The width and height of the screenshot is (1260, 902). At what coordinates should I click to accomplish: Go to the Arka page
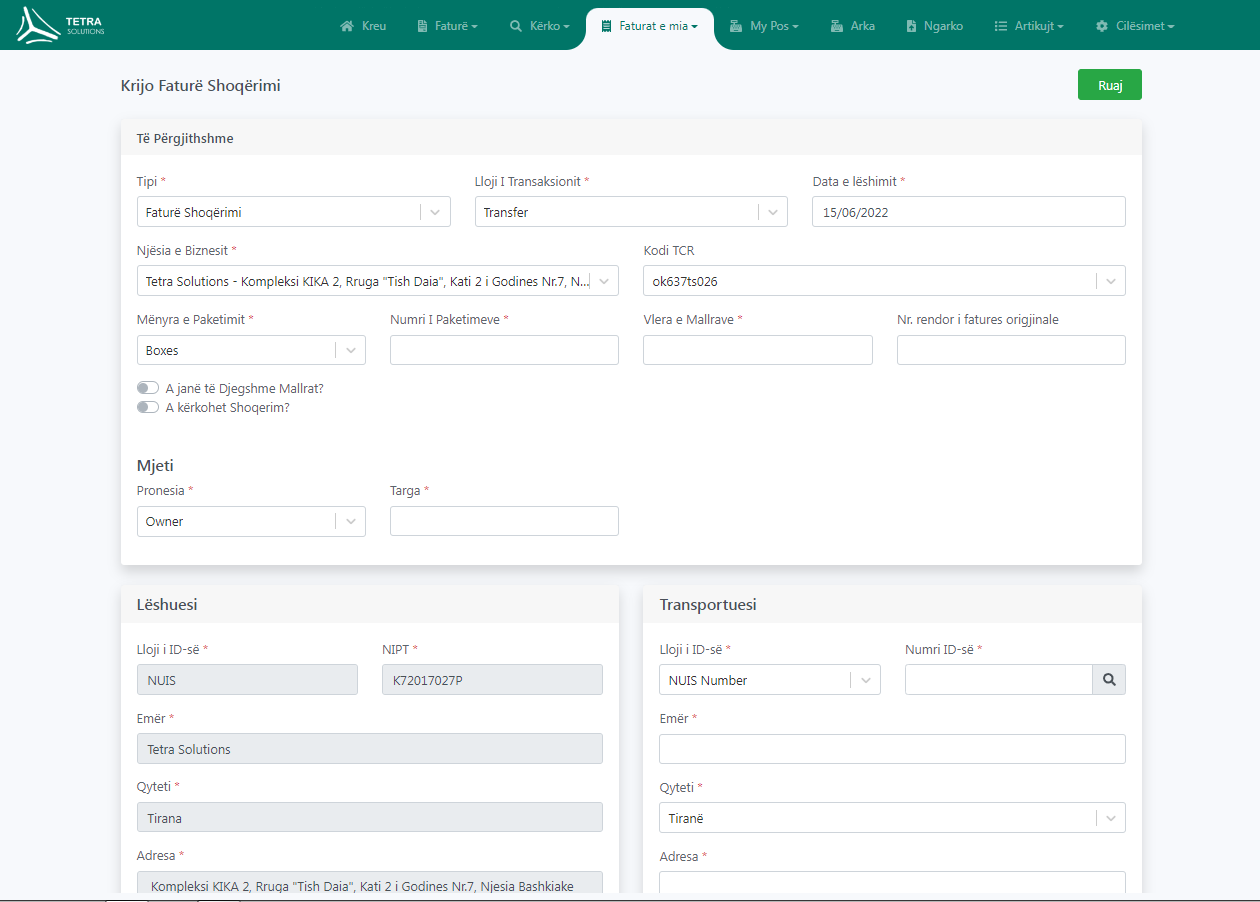click(852, 26)
